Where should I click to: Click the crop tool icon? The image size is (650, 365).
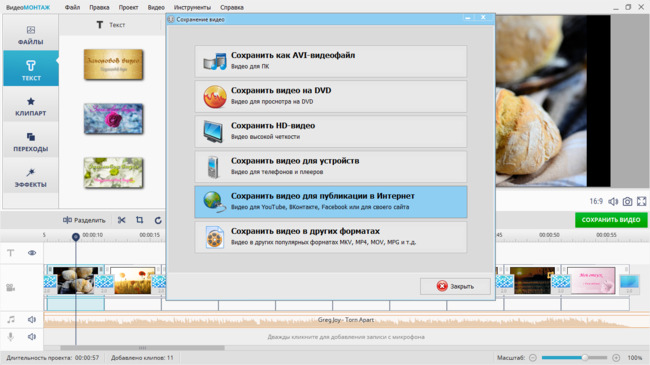pyautogui.click(x=140, y=220)
